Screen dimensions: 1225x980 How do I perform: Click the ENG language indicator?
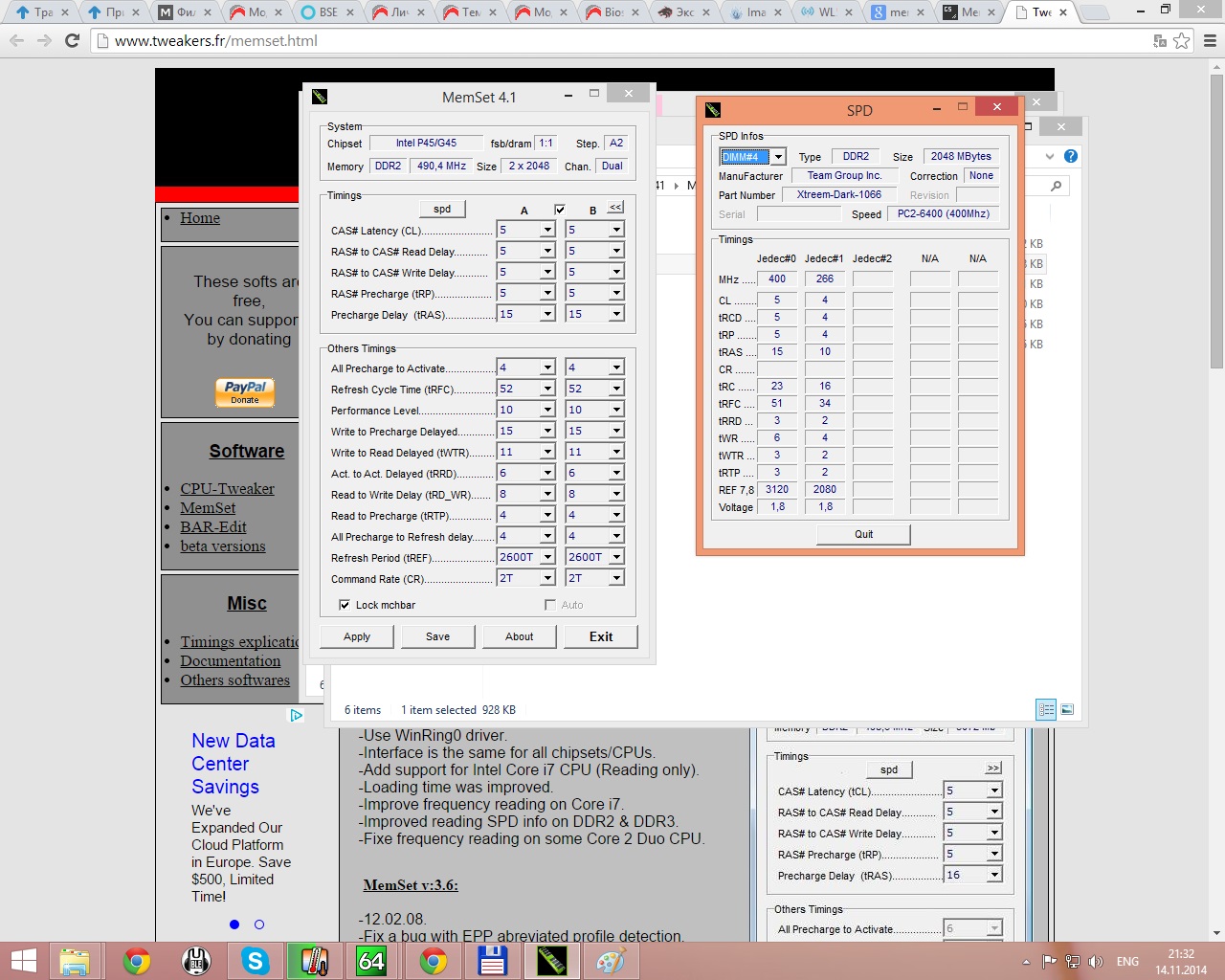coord(1128,962)
